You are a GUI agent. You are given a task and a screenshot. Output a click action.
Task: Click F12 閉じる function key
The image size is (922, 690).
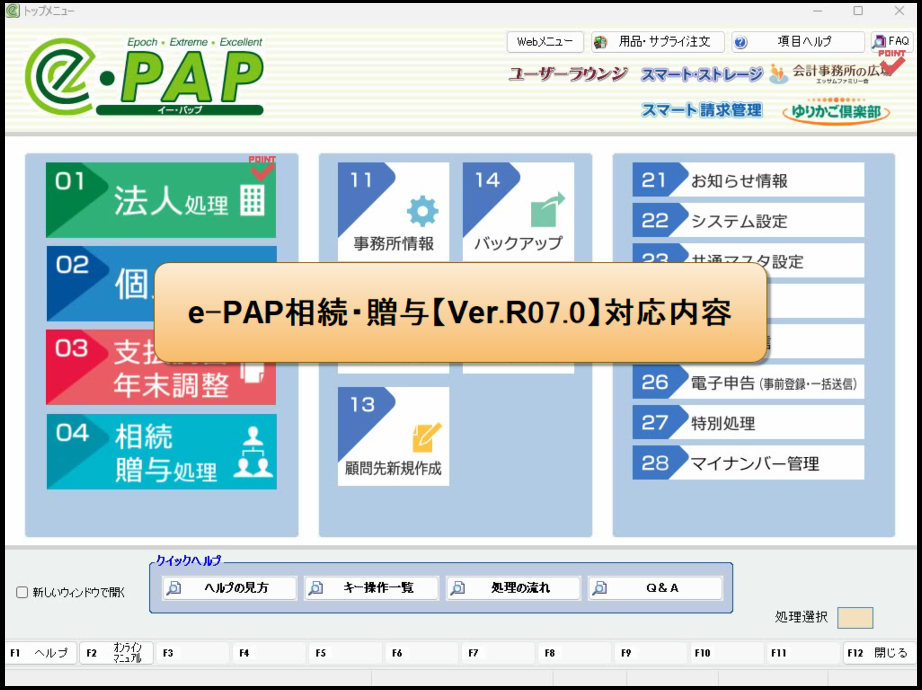(x=877, y=653)
